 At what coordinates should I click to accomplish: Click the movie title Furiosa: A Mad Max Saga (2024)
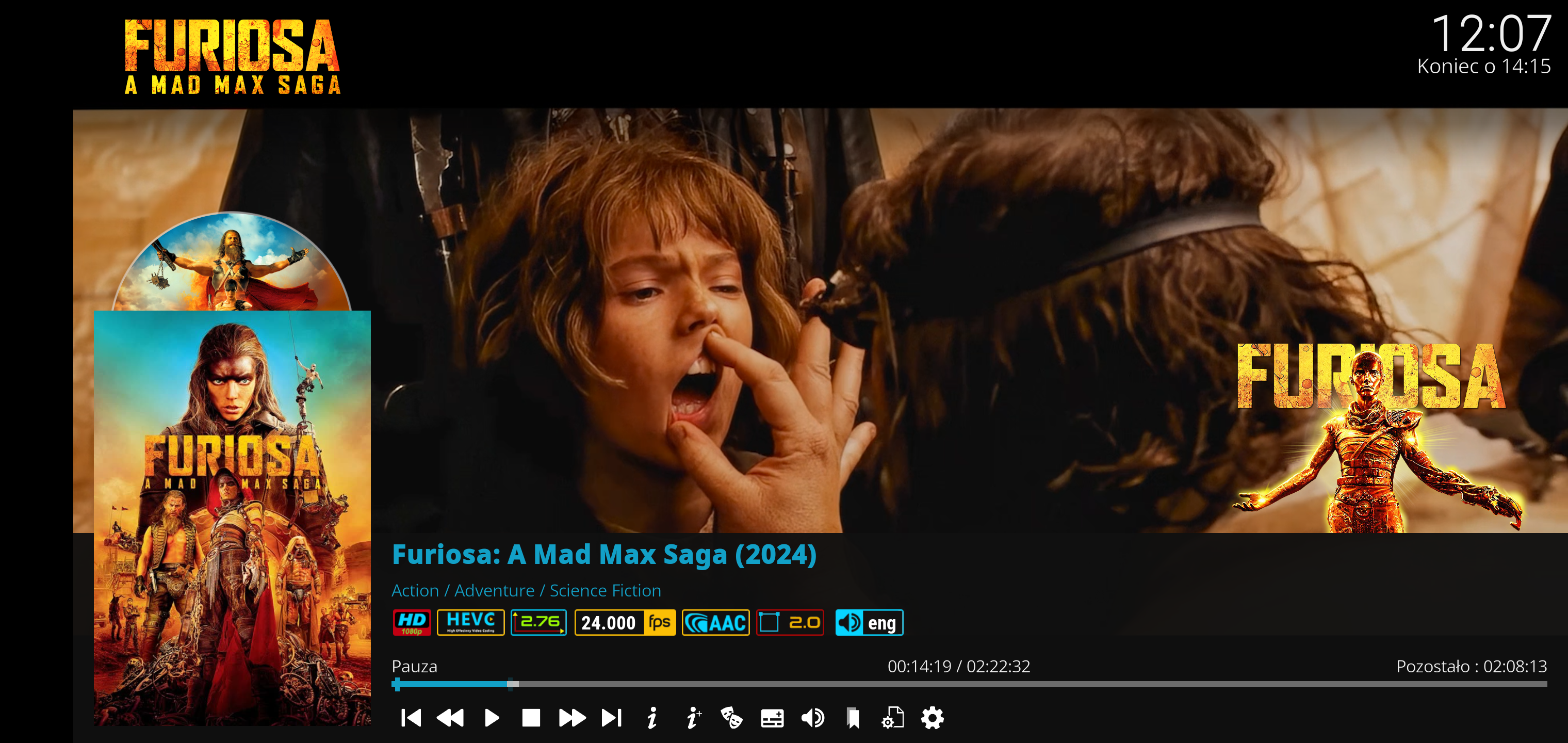(605, 554)
